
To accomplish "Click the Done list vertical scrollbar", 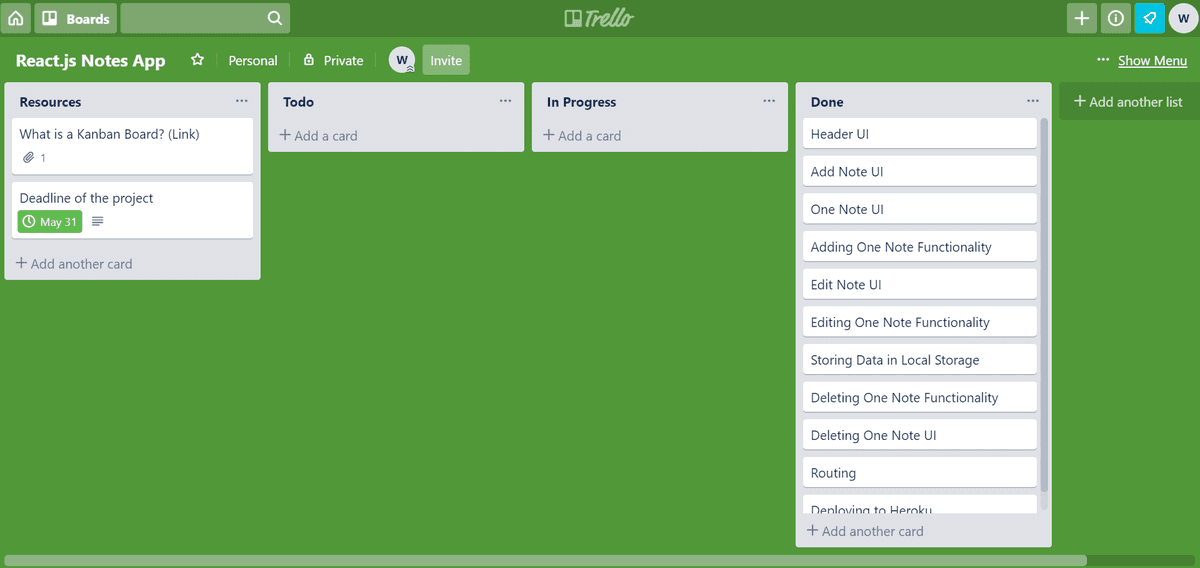I will [1045, 304].
